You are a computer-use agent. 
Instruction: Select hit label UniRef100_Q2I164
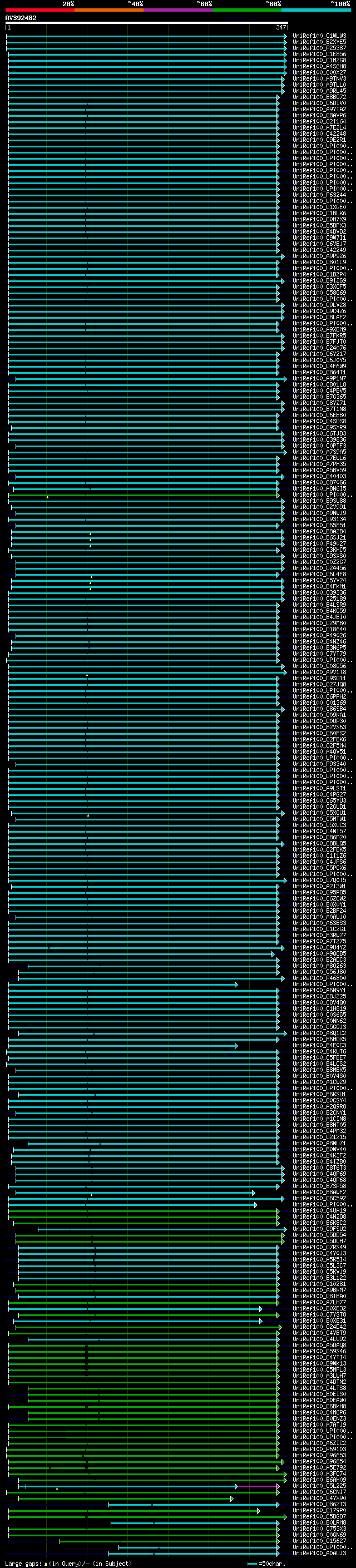pos(319,121)
